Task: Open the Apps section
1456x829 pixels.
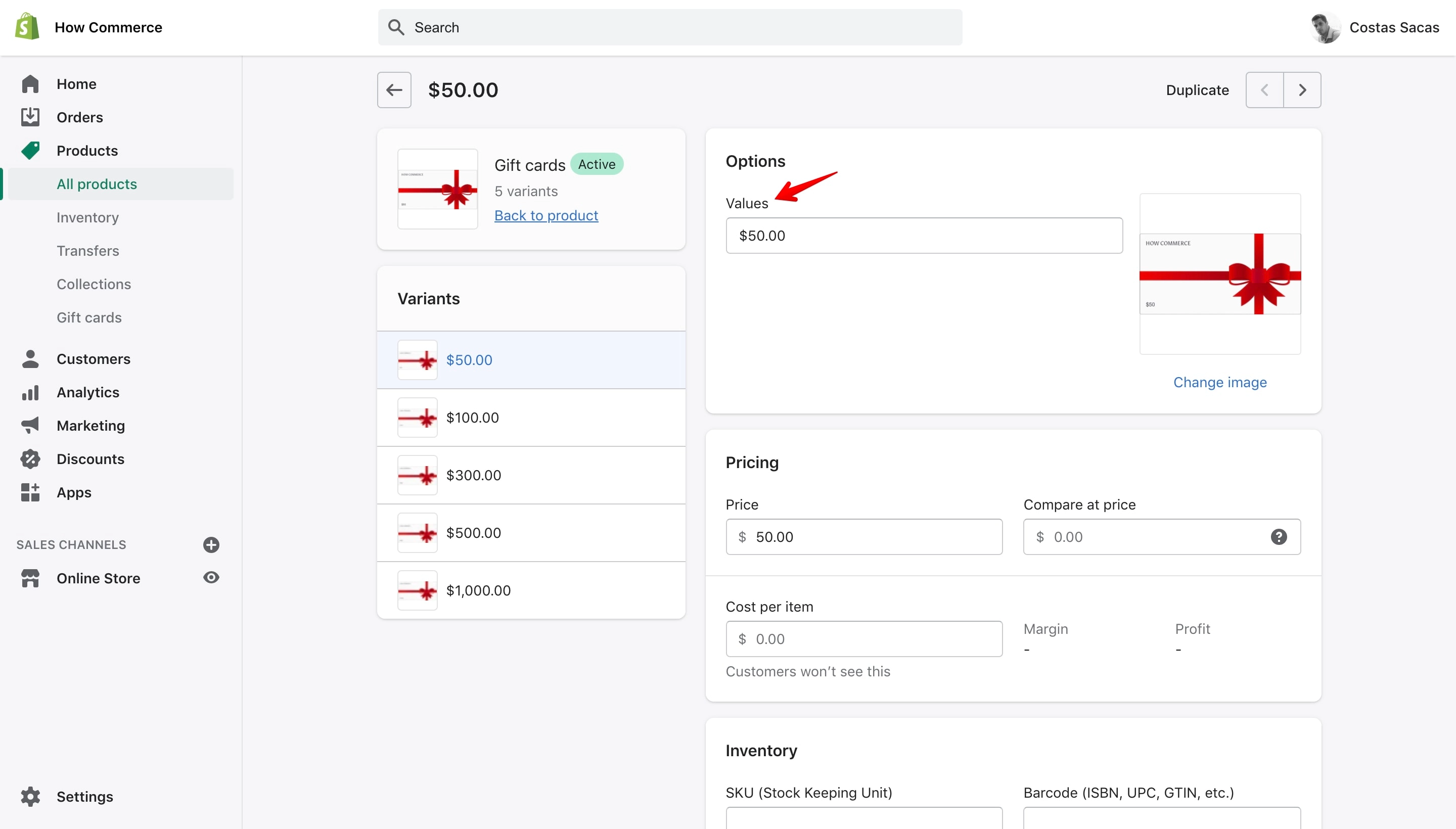Action: [74, 492]
